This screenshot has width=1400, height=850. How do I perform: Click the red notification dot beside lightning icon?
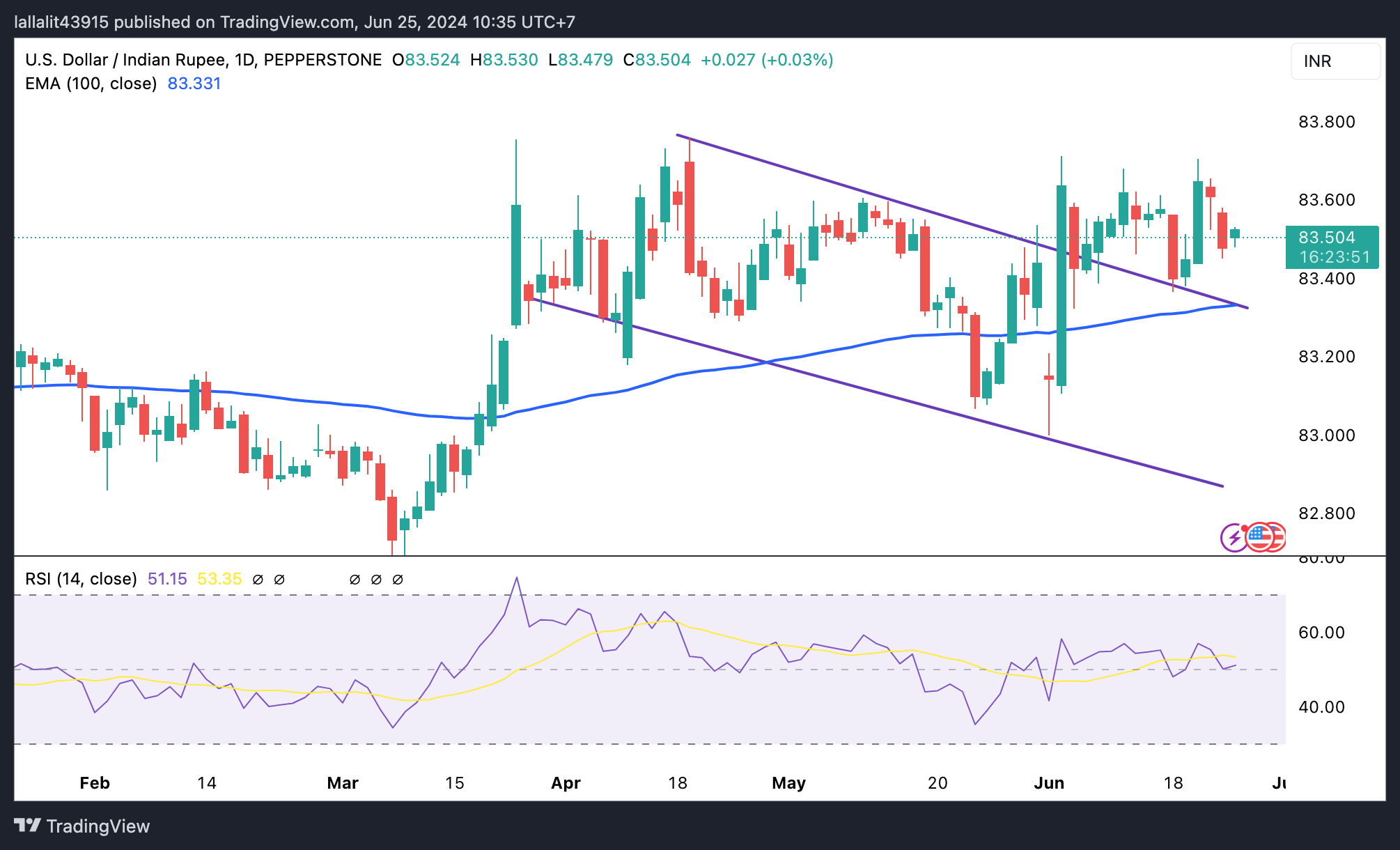click(x=1244, y=529)
